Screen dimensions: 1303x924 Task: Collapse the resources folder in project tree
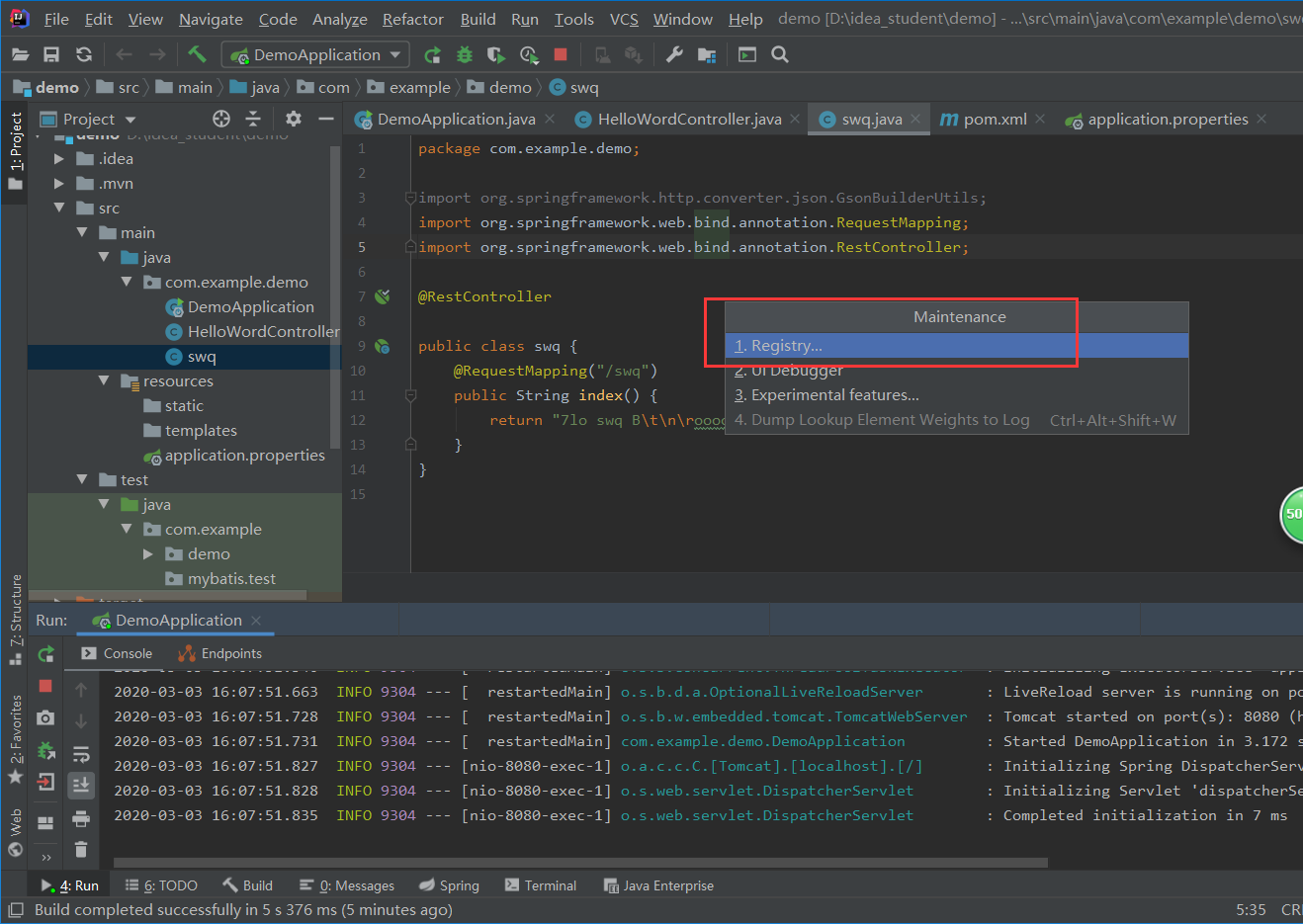pos(104,380)
